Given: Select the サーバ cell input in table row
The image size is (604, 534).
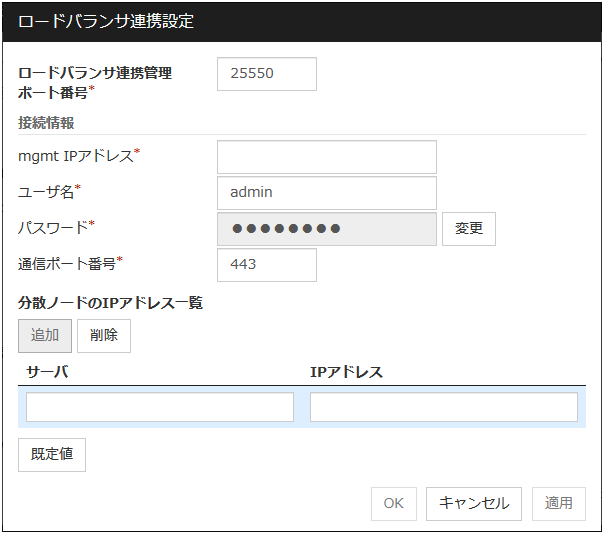Looking at the screenshot, I should [x=160, y=407].
